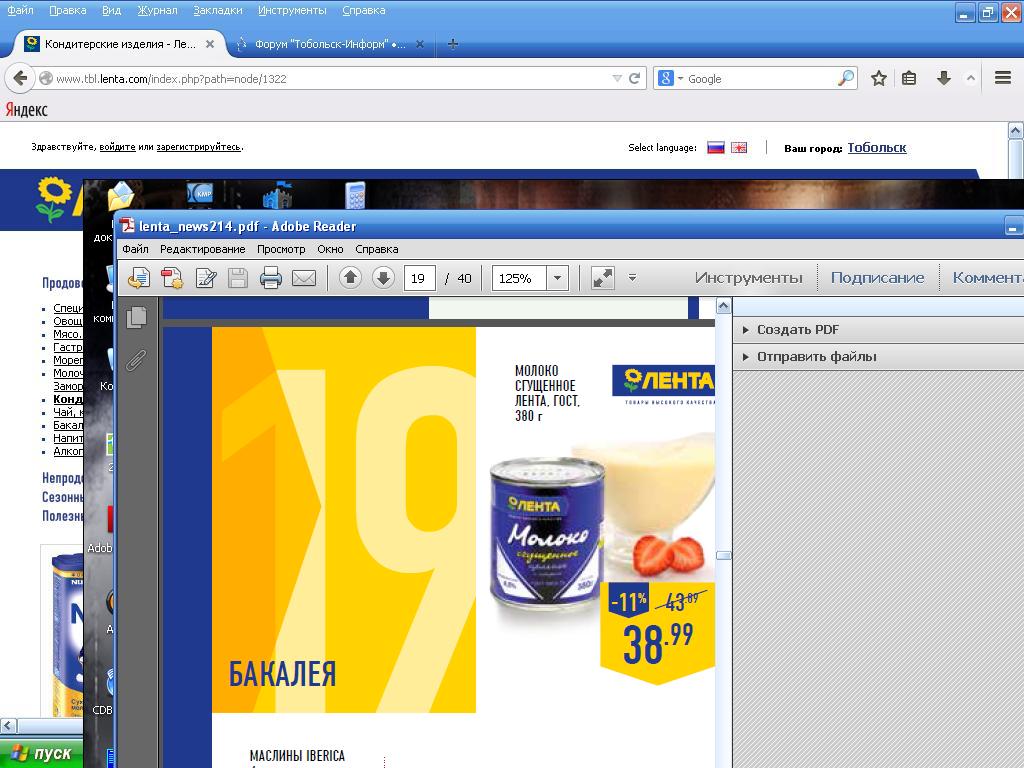The image size is (1024, 768).
Task: Open the URL history dropdown arrow in address bar
Action: click(617, 78)
